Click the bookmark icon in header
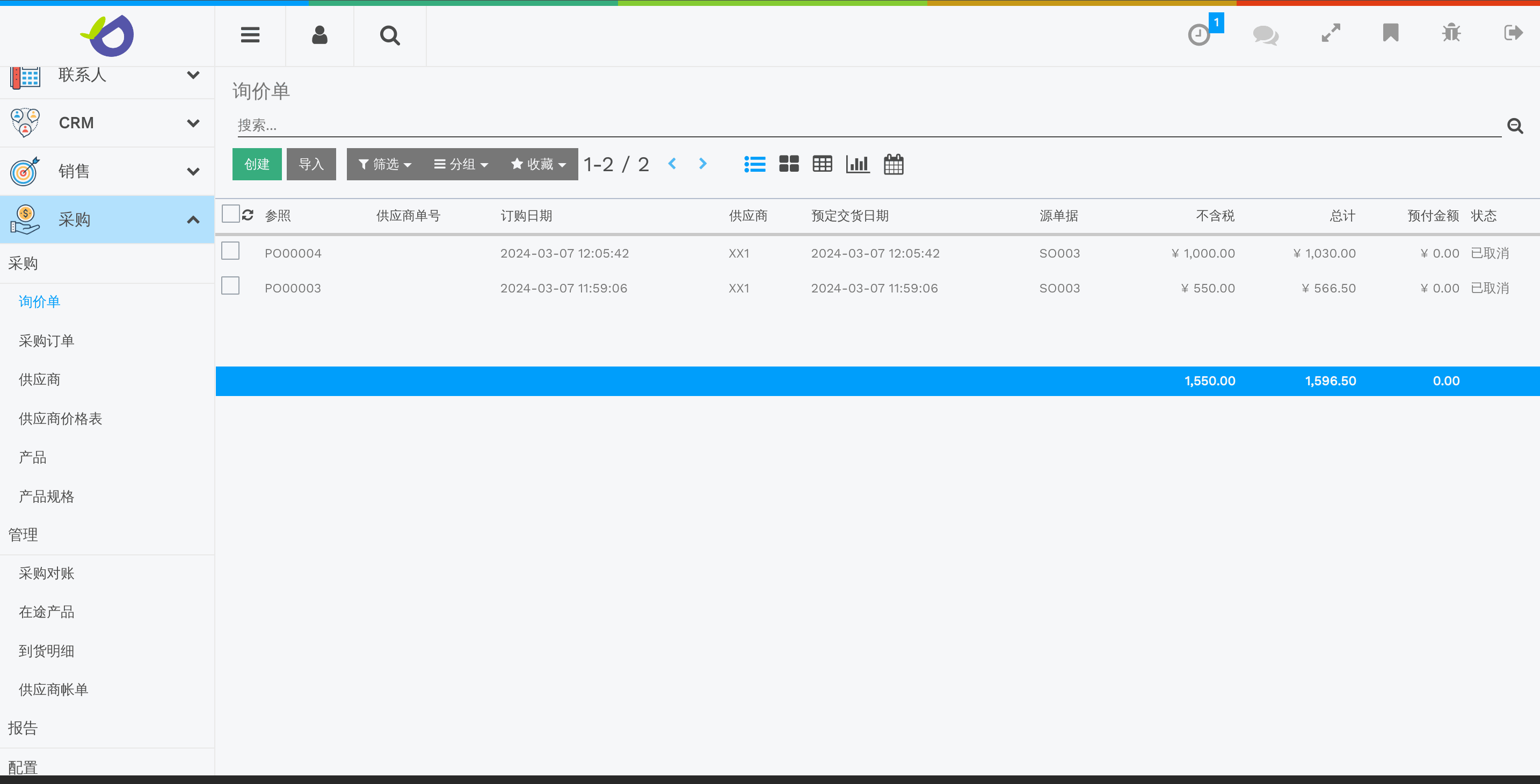The height and width of the screenshot is (784, 1540). pyautogui.click(x=1391, y=33)
